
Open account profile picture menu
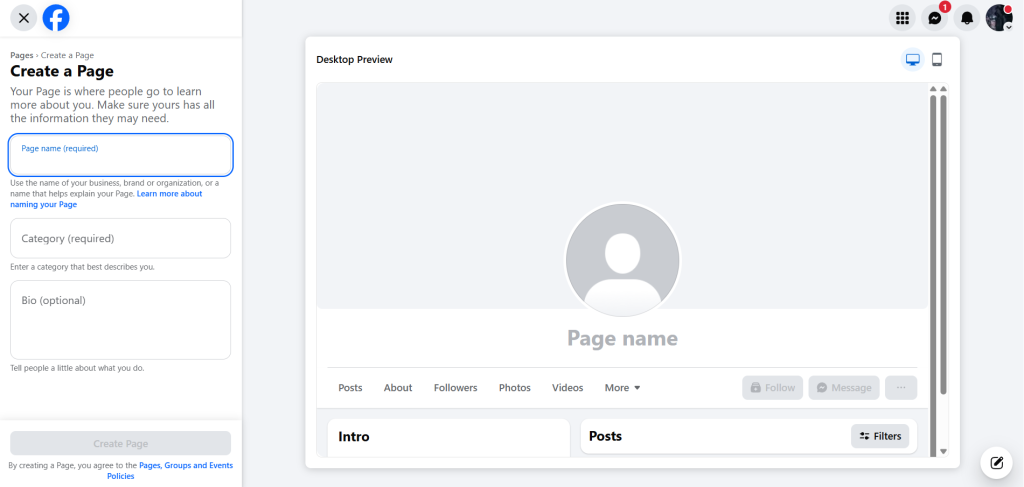click(999, 18)
